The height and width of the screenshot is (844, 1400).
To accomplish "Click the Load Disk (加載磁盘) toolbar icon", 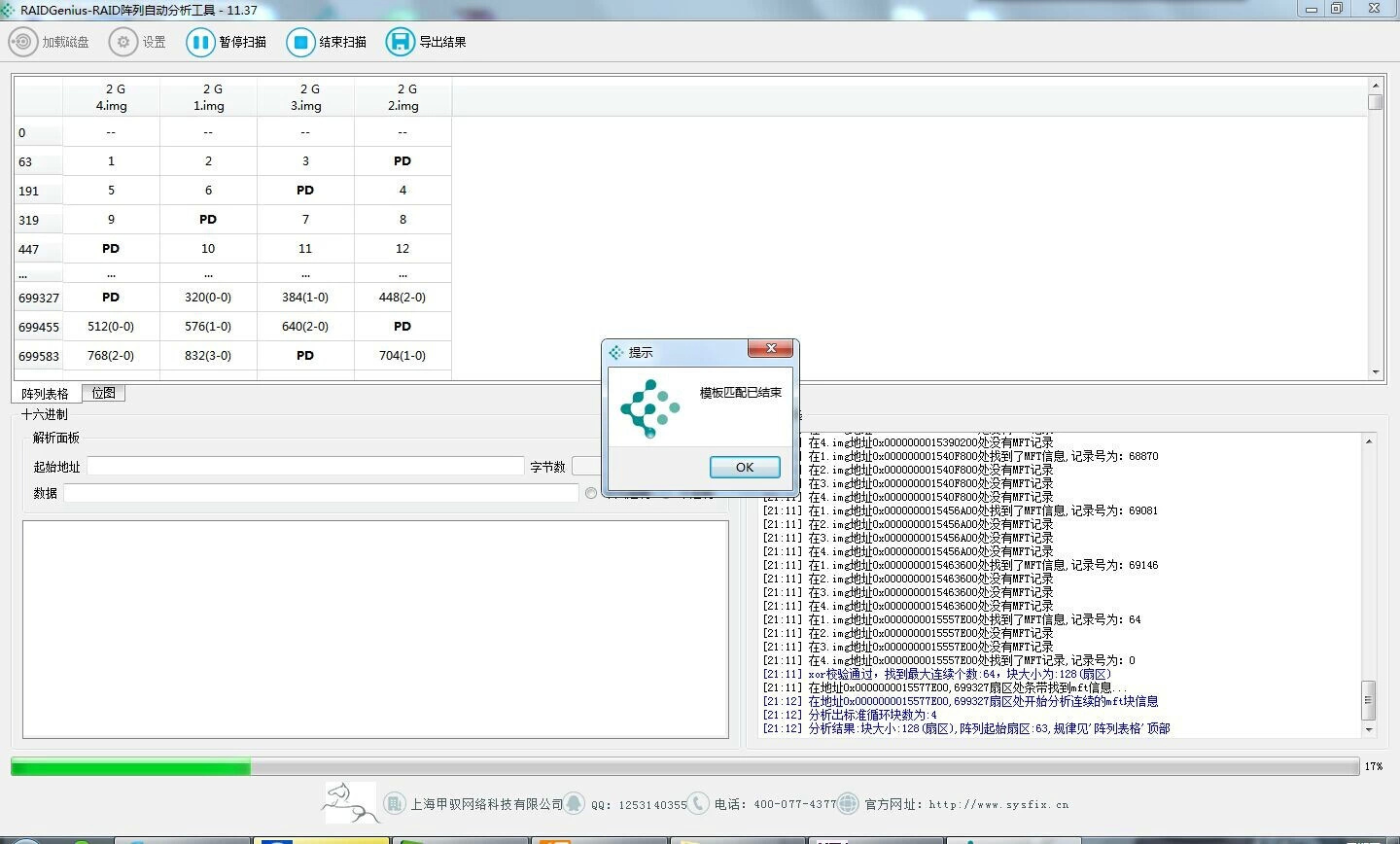I will click(x=22, y=42).
